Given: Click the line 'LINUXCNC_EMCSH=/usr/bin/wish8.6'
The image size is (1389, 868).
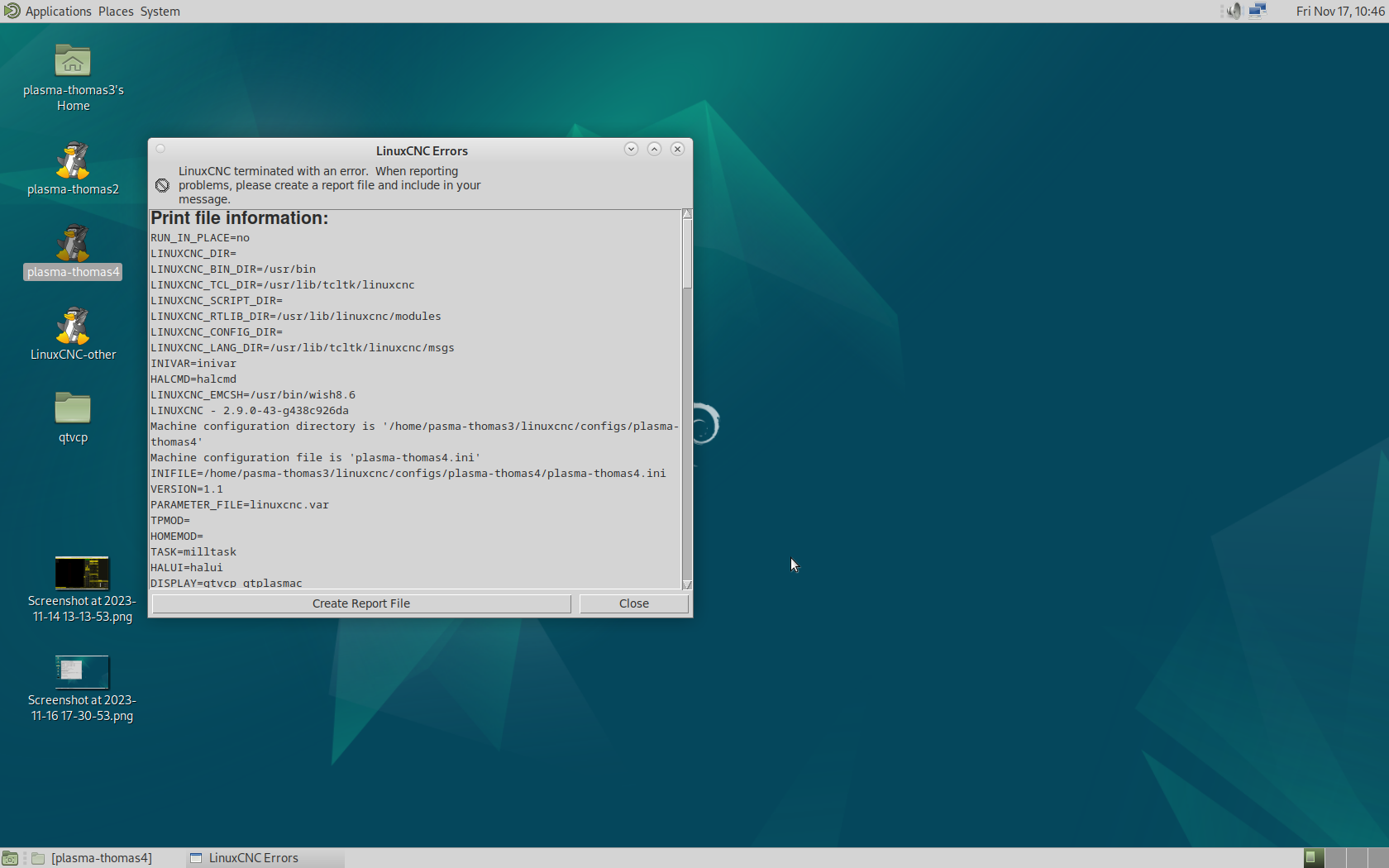Looking at the screenshot, I should [253, 395].
